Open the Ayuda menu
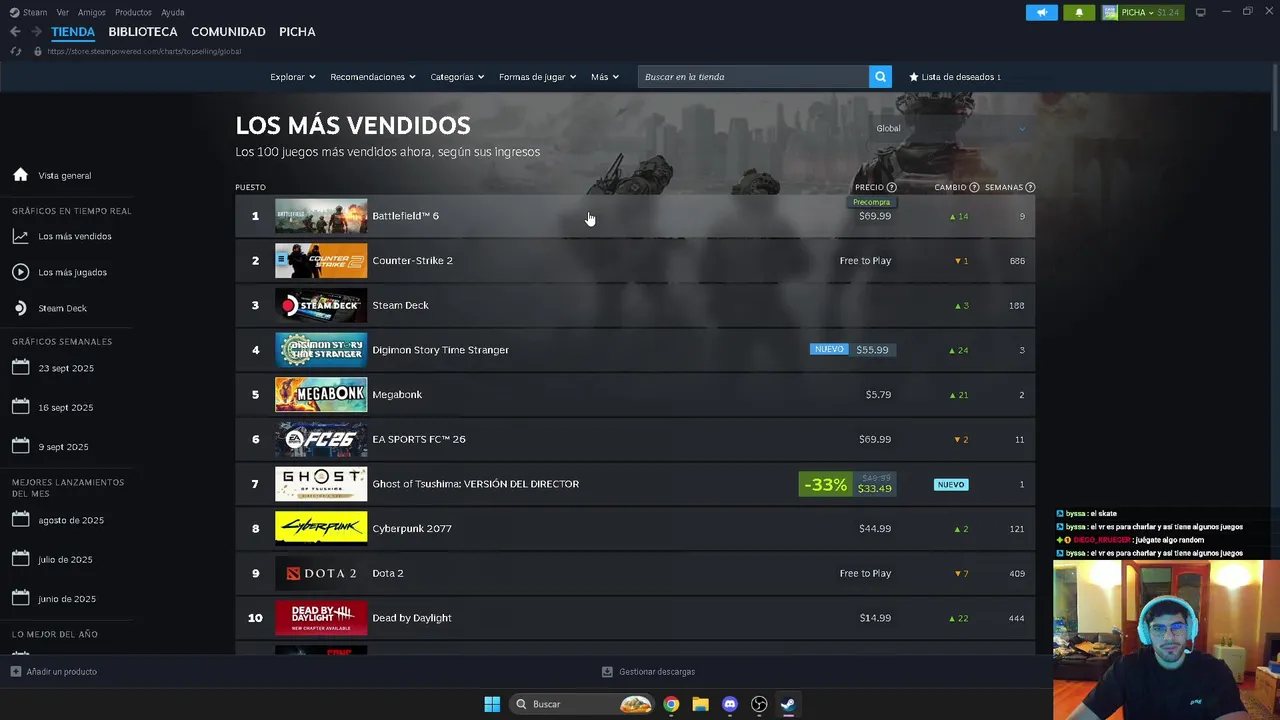The height and width of the screenshot is (720, 1280). click(x=173, y=12)
